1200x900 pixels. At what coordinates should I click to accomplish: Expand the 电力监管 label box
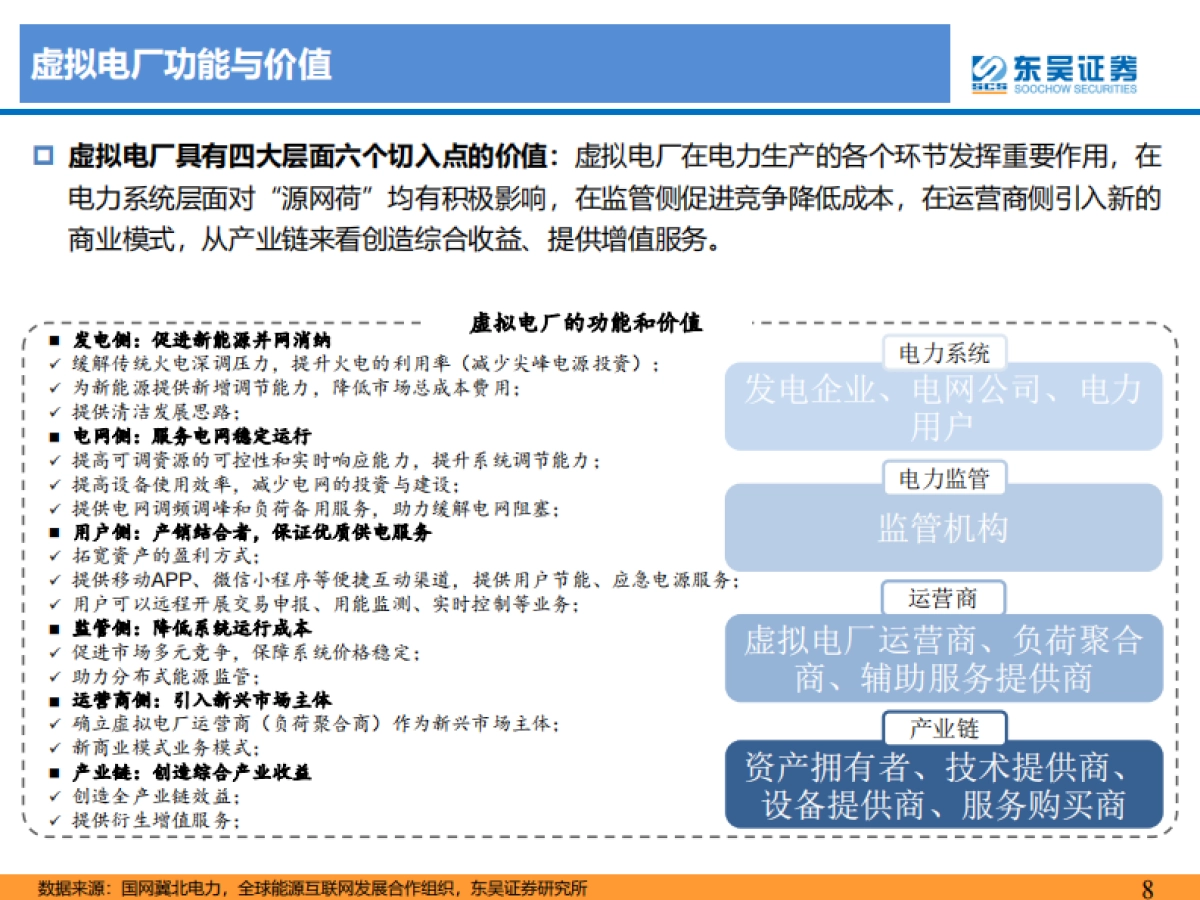tap(944, 477)
